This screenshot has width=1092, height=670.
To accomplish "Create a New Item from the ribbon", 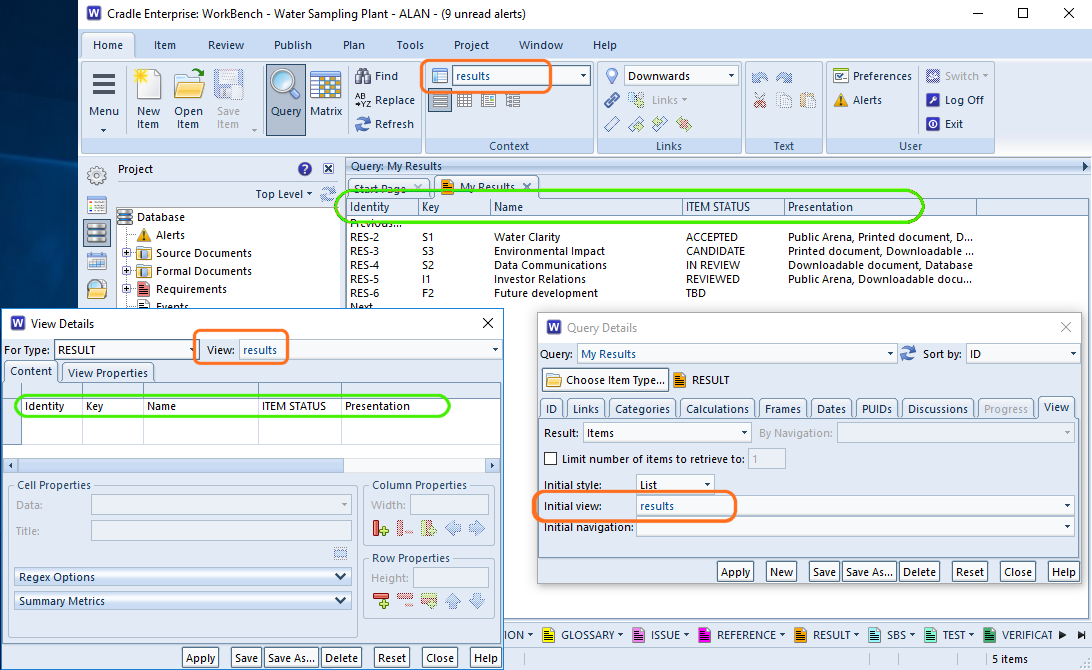I will (148, 100).
